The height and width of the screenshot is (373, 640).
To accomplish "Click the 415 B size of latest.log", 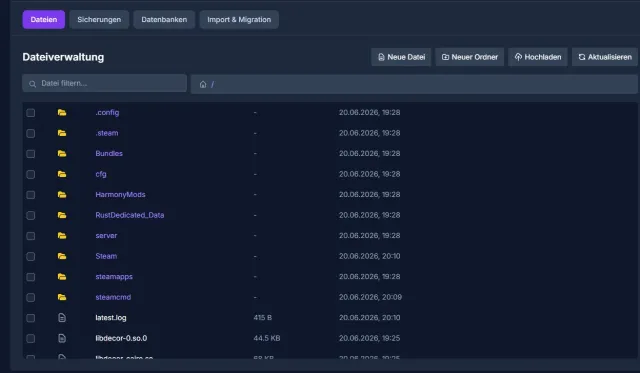I will pos(262,317).
